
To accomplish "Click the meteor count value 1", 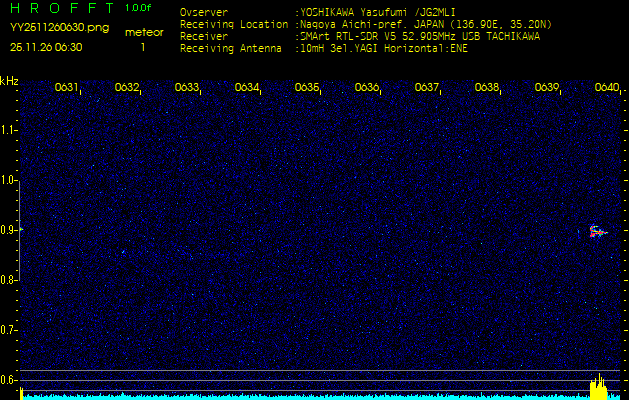I will coord(143,46).
